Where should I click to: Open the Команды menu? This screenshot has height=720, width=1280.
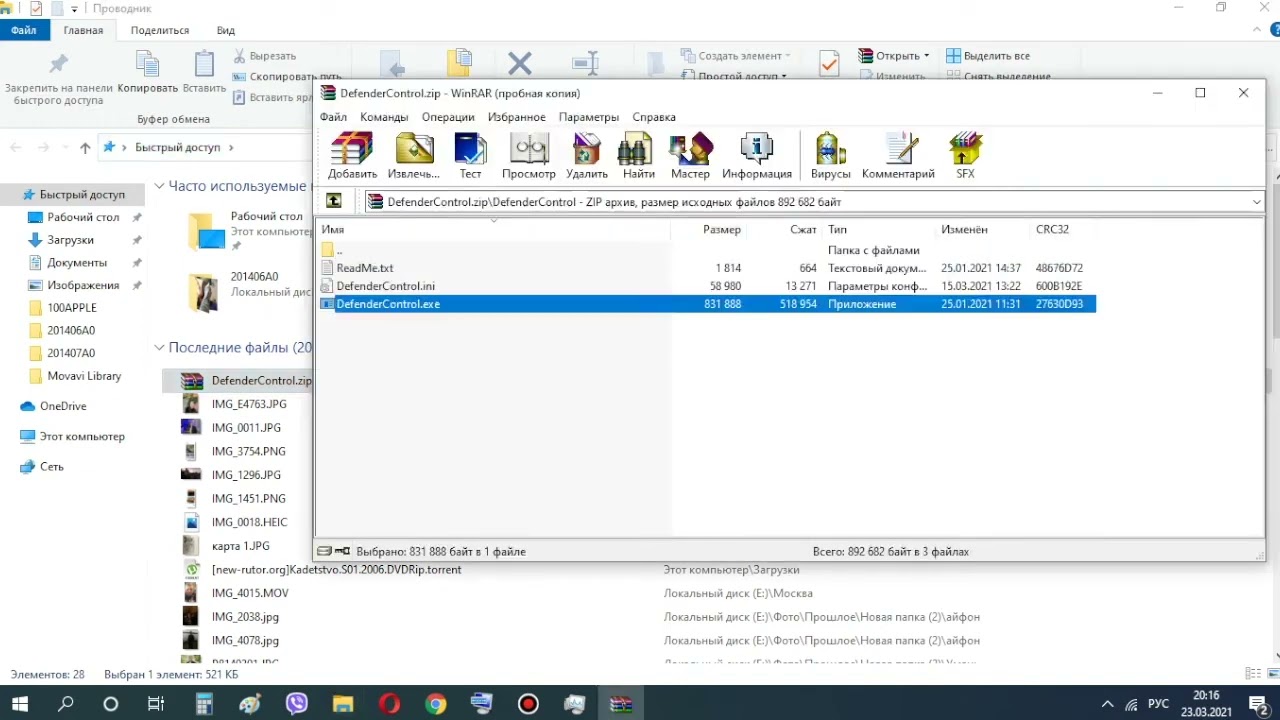[384, 117]
